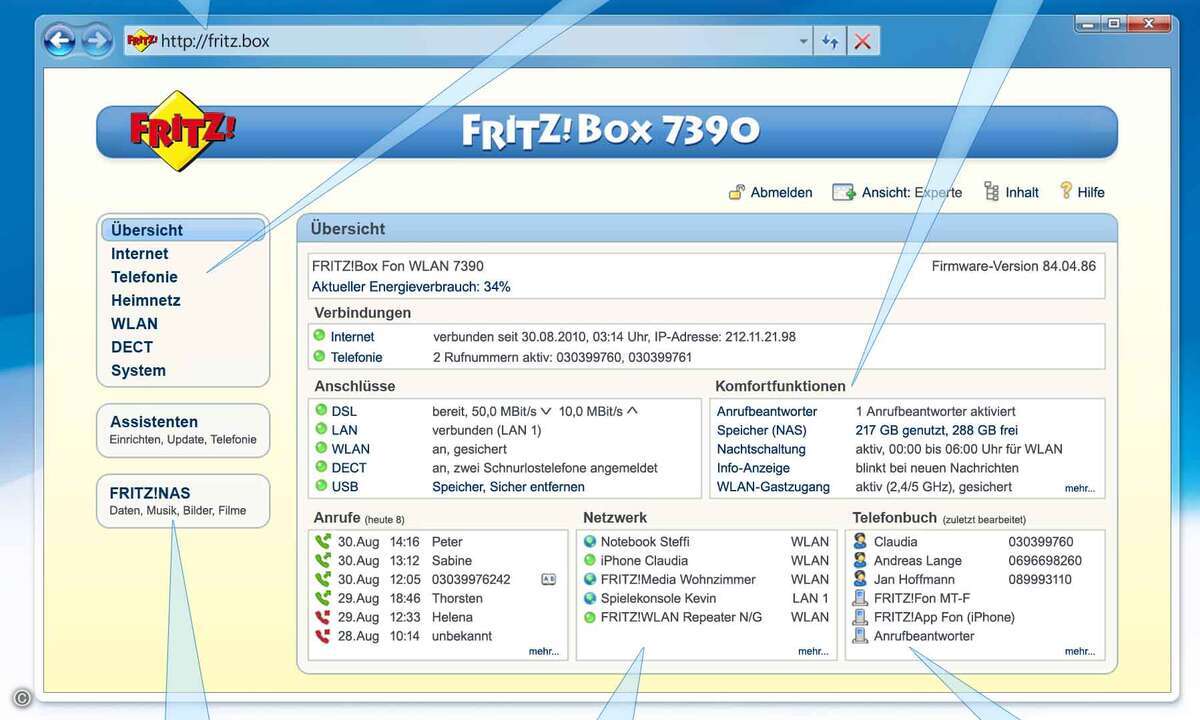Open the LAN link under Anschlüsse
Image resolution: width=1200 pixels, height=720 pixels.
pos(345,430)
